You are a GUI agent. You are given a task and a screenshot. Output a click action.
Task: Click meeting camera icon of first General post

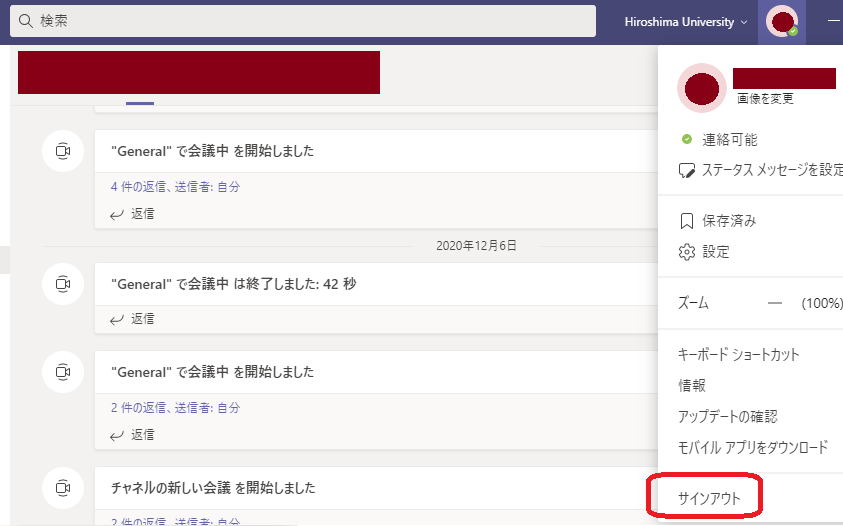(62, 151)
